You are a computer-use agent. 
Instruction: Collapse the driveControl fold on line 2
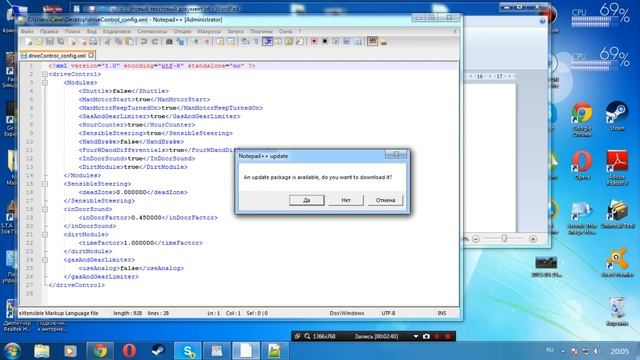click(x=45, y=74)
